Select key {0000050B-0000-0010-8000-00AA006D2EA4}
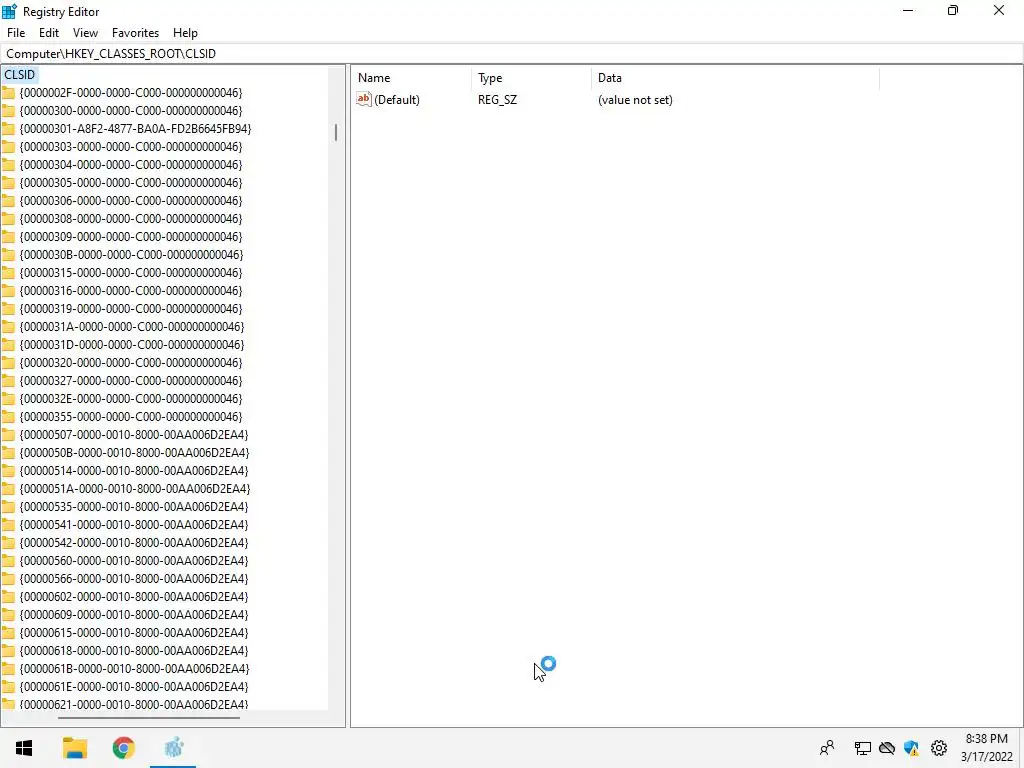The width and height of the screenshot is (1024, 768). (x=135, y=453)
